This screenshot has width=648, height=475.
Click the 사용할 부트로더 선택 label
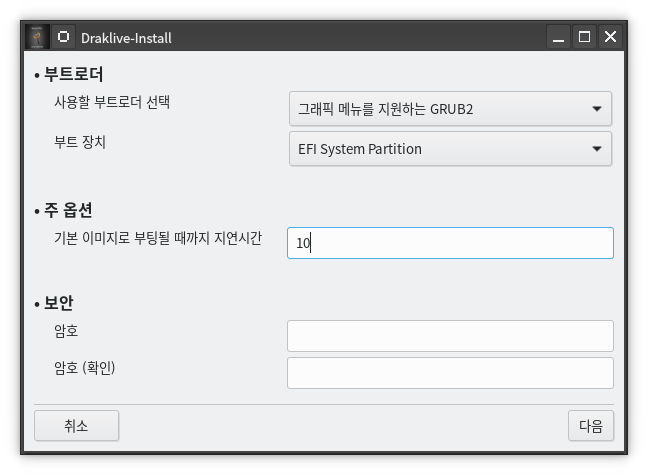(x=112, y=102)
